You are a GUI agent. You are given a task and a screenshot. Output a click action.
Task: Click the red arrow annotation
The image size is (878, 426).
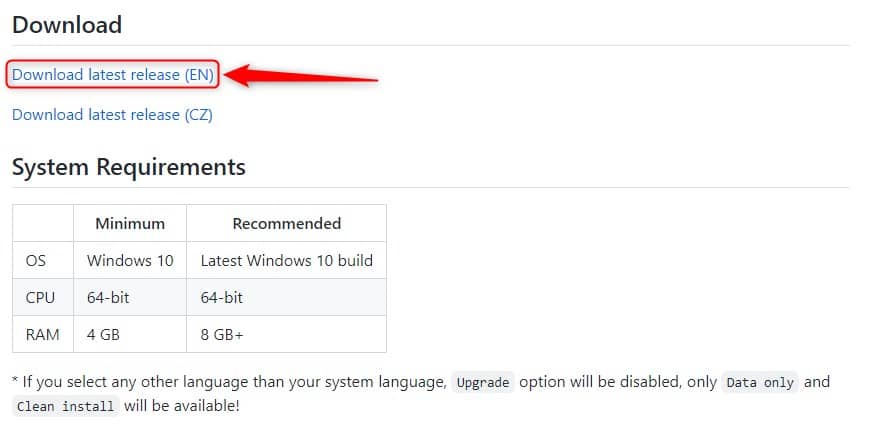[302, 76]
